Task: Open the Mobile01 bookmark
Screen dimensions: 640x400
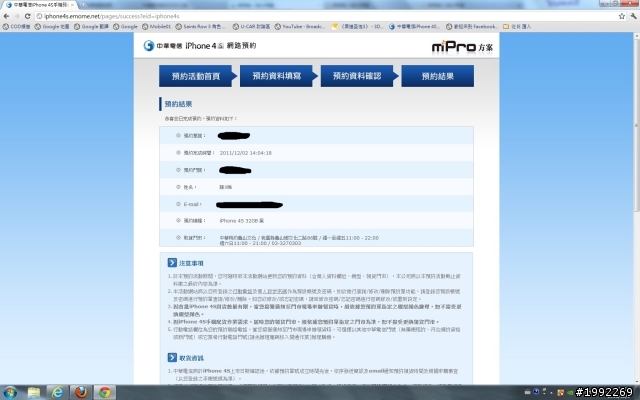Action: [x=157, y=27]
